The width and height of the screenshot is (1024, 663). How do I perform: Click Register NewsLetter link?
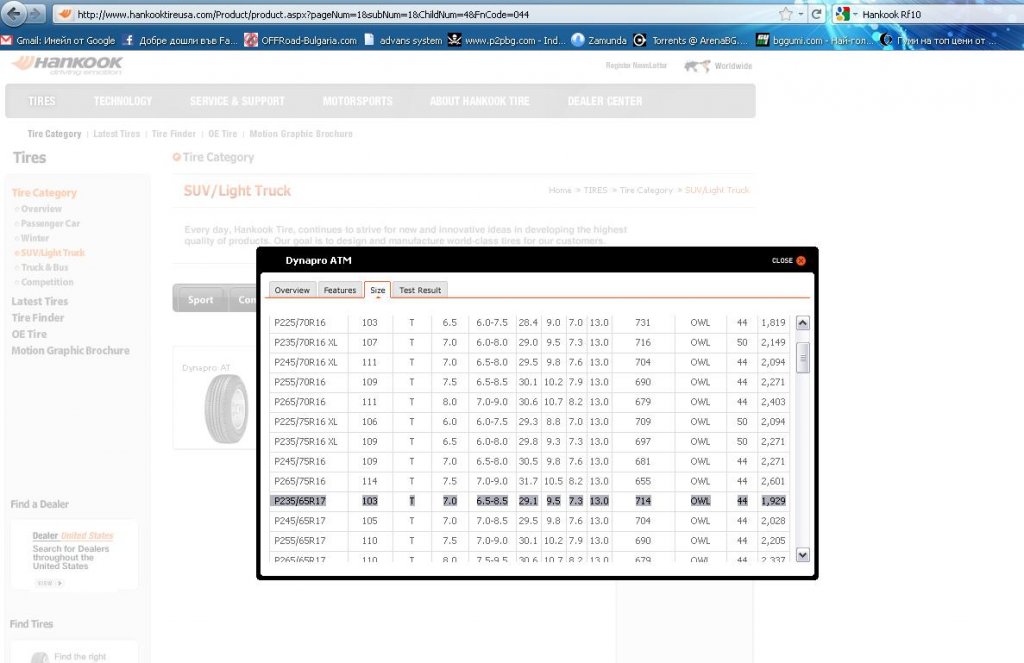[x=636, y=66]
